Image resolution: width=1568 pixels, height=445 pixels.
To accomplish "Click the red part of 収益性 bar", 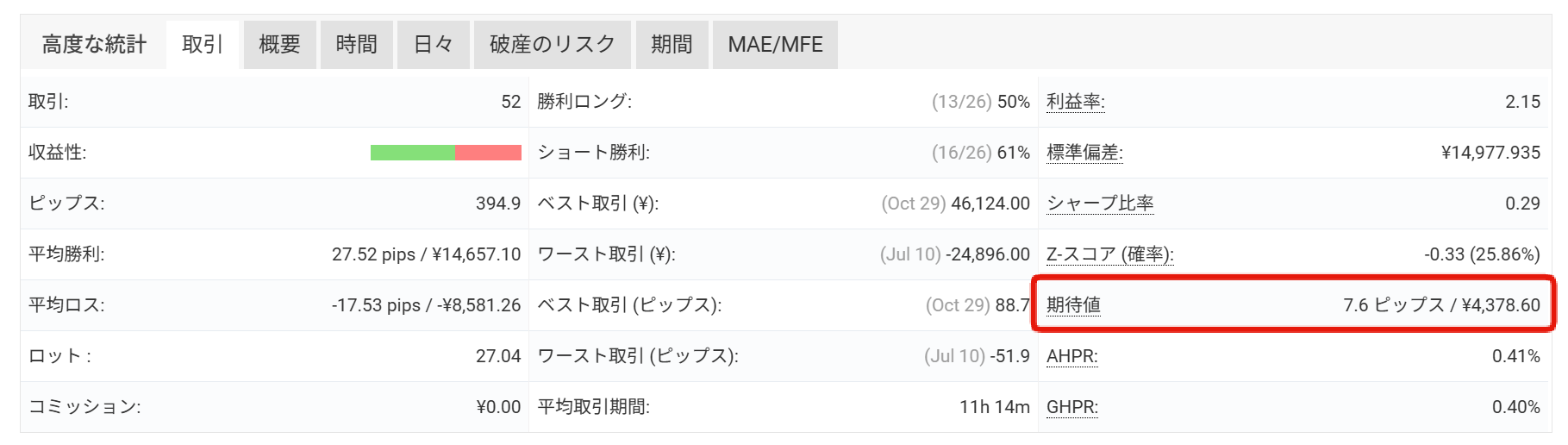I will (488, 153).
